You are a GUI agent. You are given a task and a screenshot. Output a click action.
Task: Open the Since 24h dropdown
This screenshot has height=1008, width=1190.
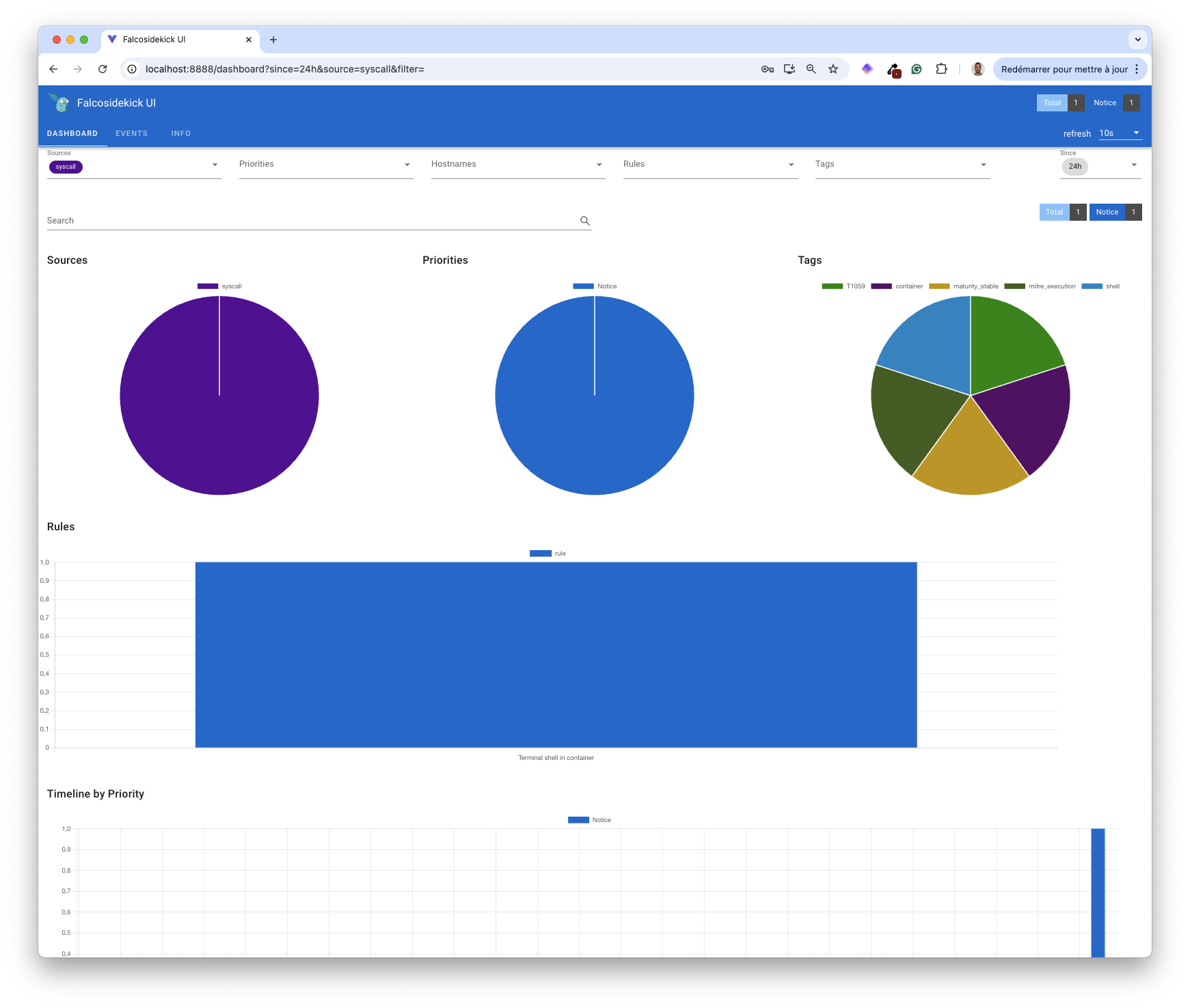click(x=1100, y=165)
